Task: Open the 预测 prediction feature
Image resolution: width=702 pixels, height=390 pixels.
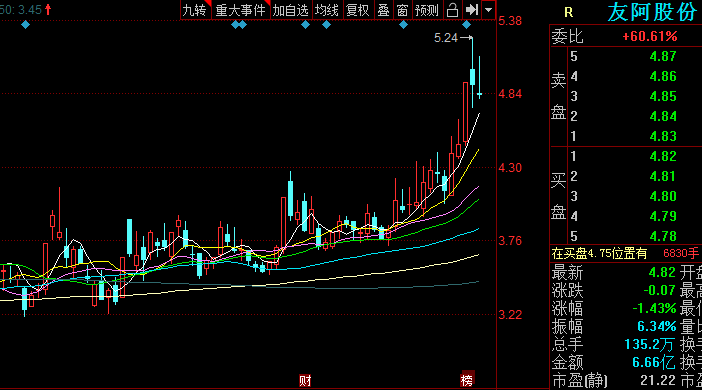Action: [x=427, y=10]
